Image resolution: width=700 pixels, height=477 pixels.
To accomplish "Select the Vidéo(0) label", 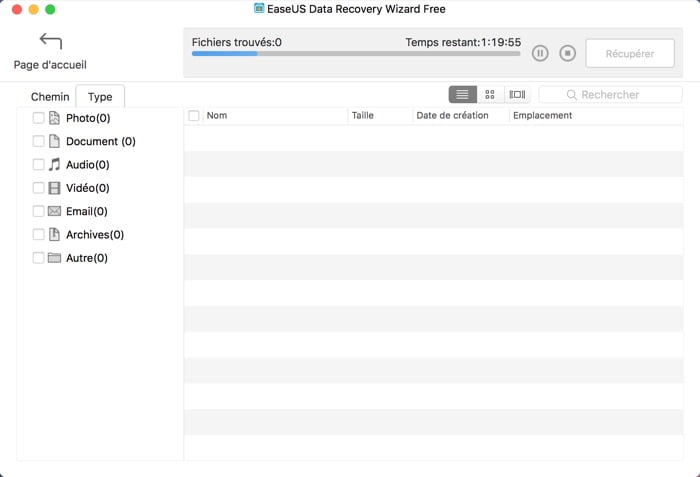I will click(x=88, y=188).
